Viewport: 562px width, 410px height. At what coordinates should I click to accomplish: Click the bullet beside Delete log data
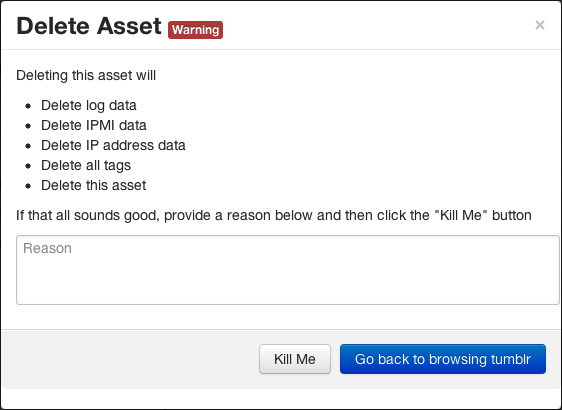click(28, 106)
